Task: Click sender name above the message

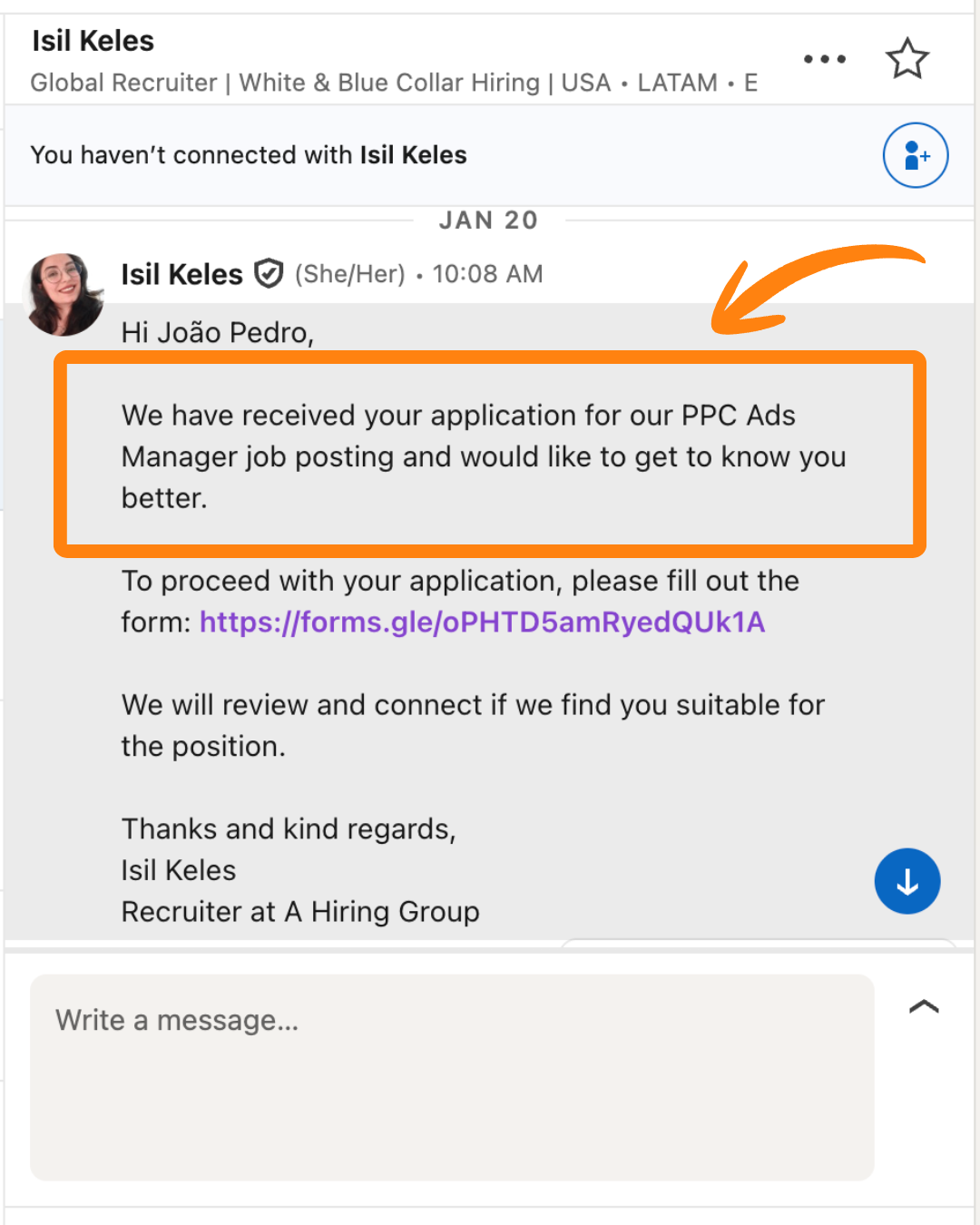Action: 182,274
